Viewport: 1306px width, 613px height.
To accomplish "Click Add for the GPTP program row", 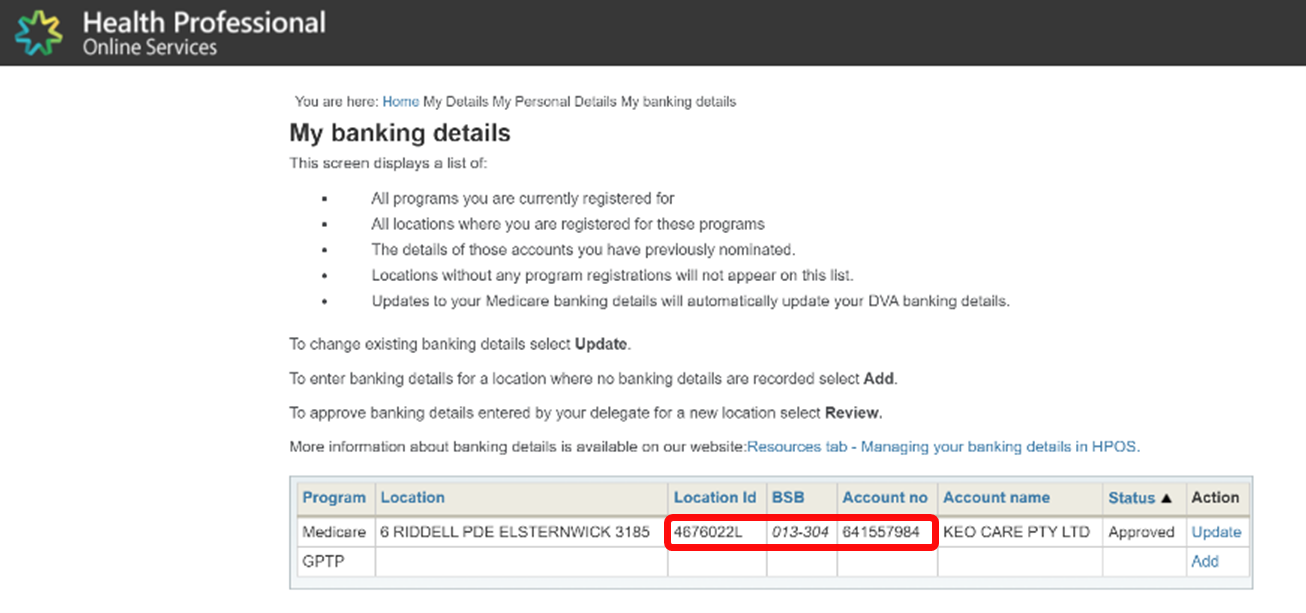I will pos(1204,562).
